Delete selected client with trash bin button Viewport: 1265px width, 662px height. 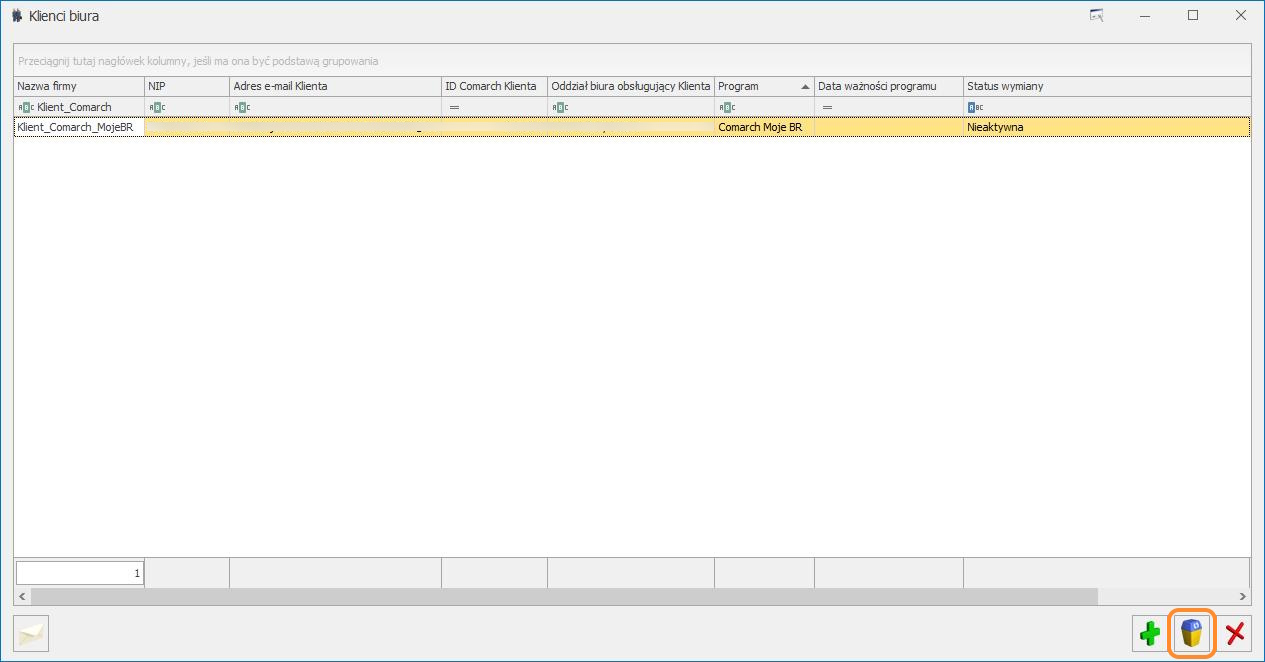1192,633
